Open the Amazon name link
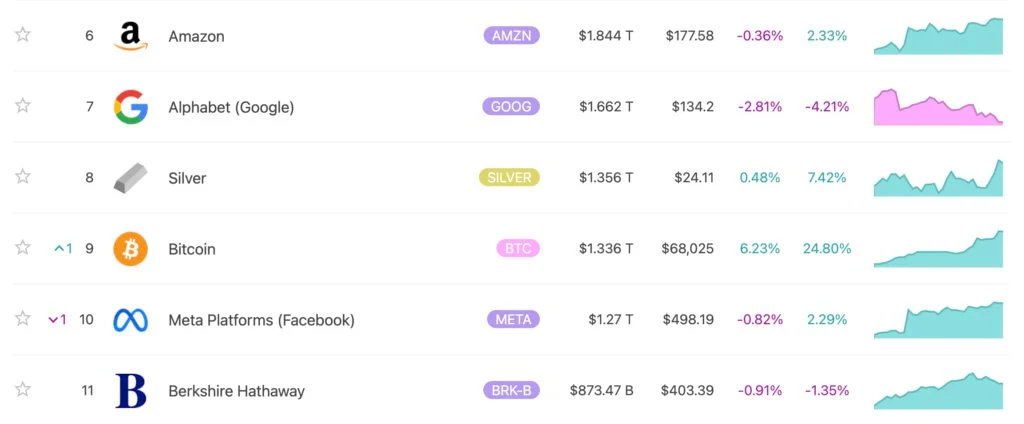The height and width of the screenshot is (424, 1024). point(196,36)
